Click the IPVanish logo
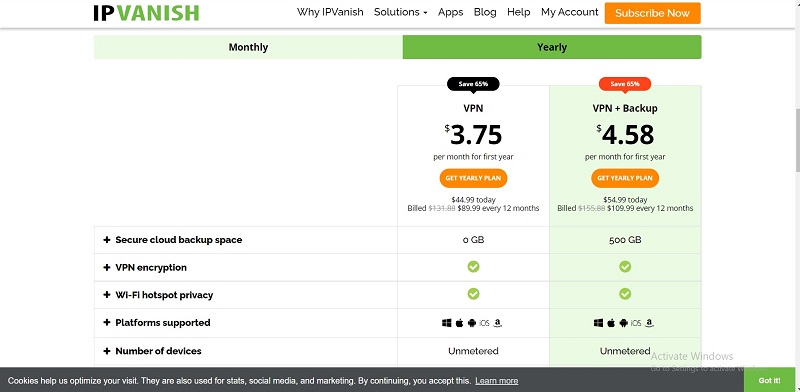 [x=146, y=13]
